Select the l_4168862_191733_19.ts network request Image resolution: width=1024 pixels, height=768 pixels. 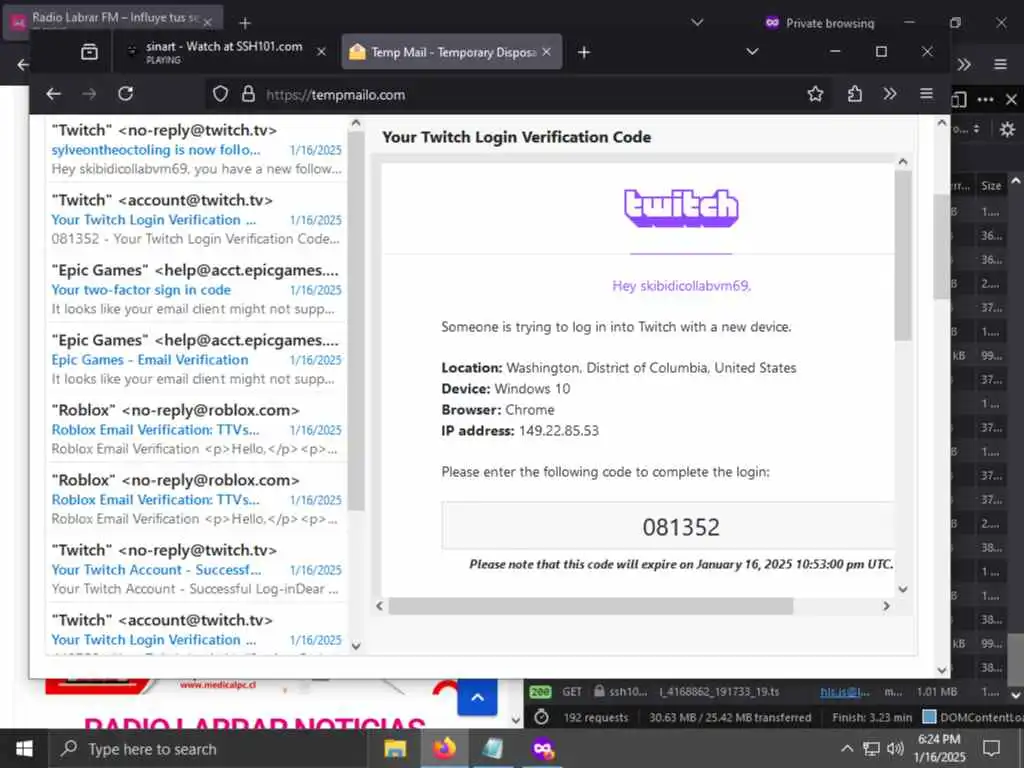(x=719, y=692)
